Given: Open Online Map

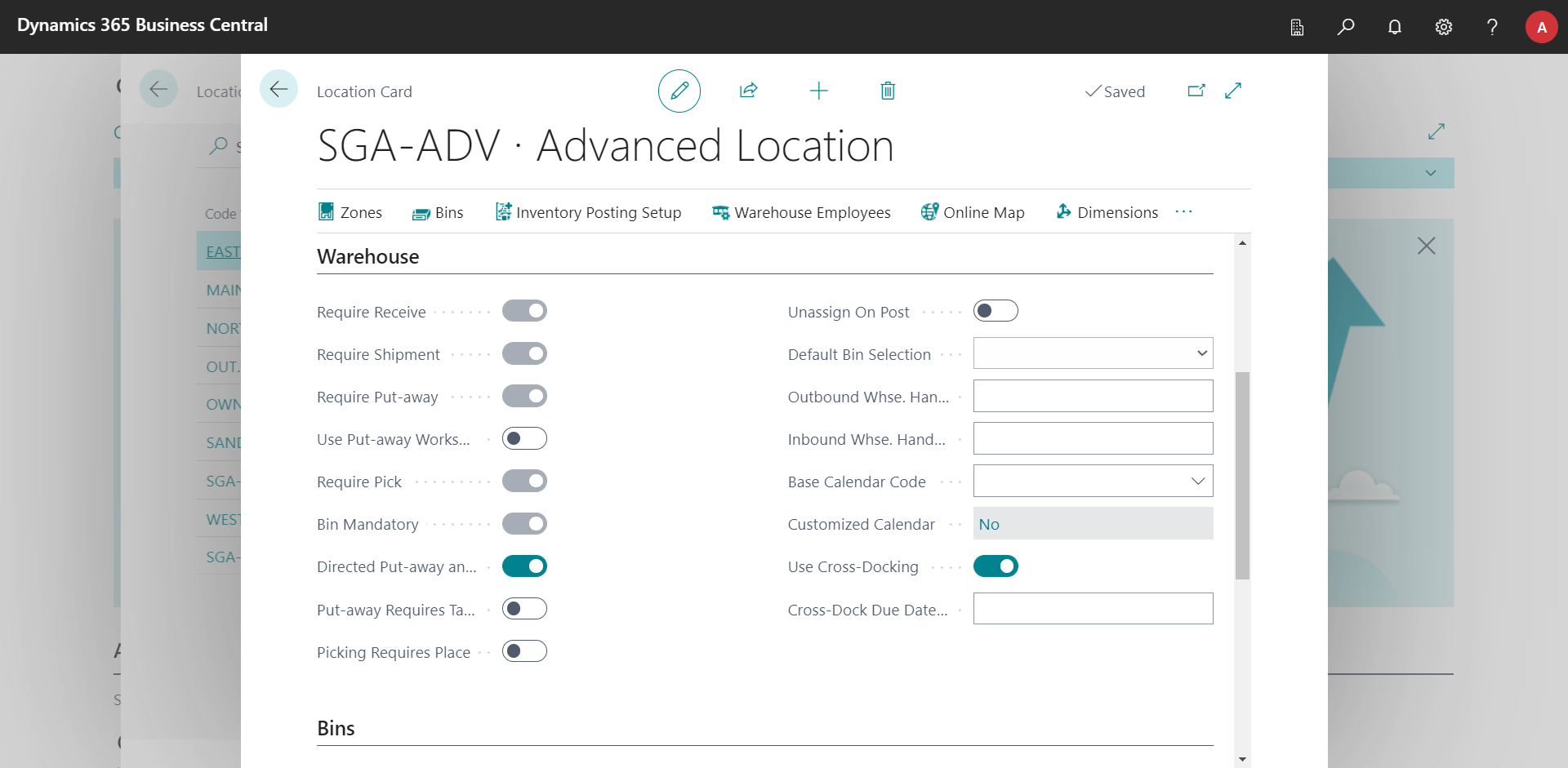Looking at the screenshot, I should pyautogui.click(x=973, y=212).
